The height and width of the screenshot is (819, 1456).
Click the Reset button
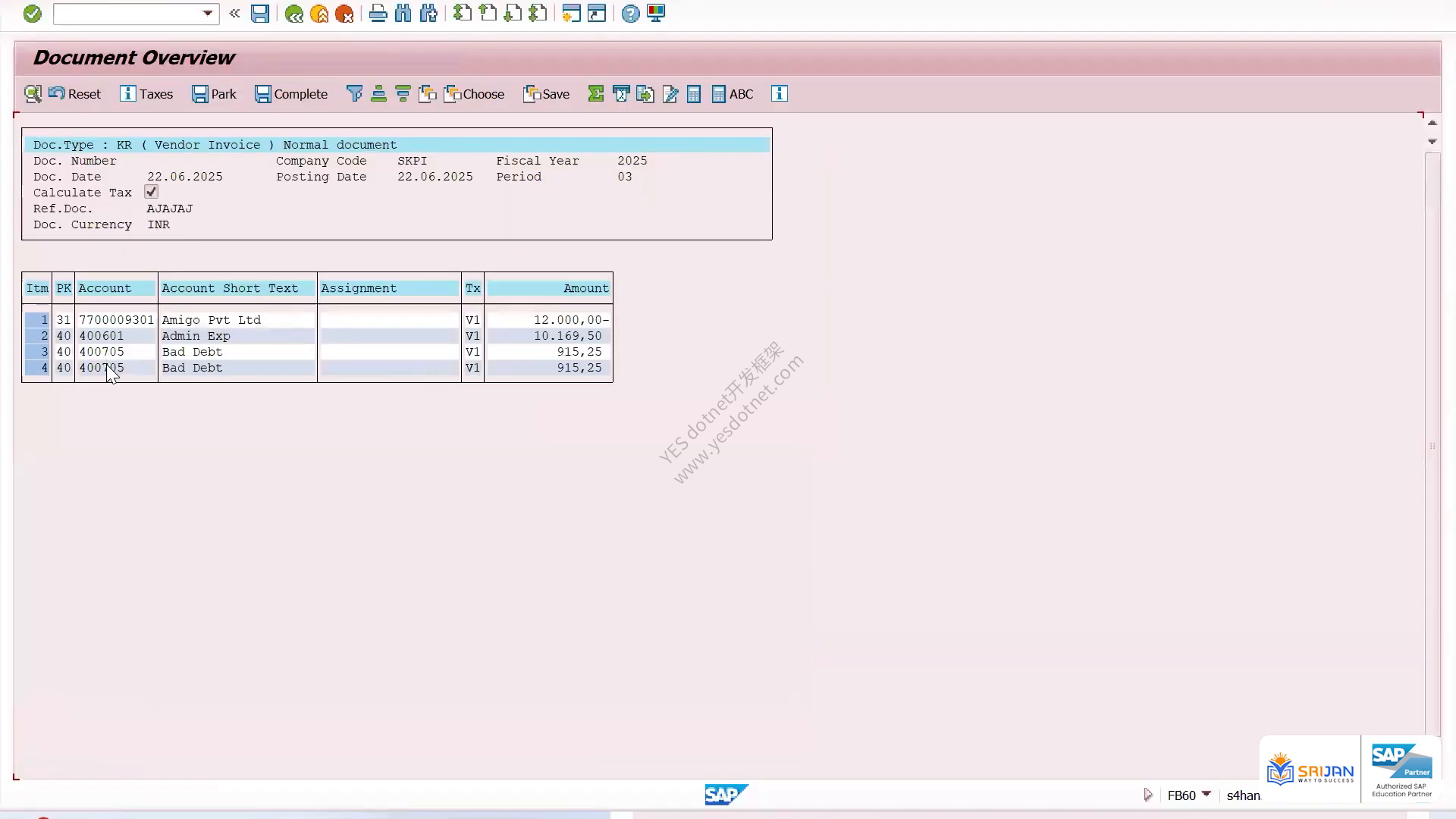point(74,94)
